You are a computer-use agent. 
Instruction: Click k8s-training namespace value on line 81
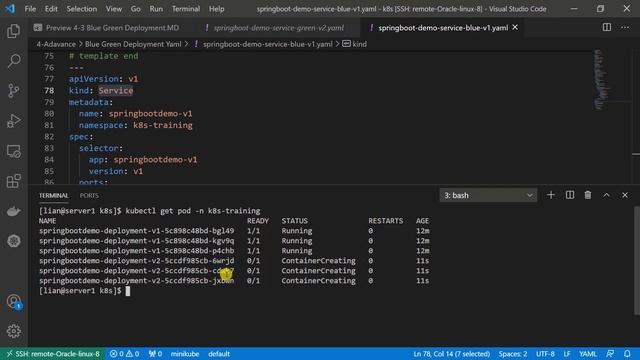click(x=163, y=125)
